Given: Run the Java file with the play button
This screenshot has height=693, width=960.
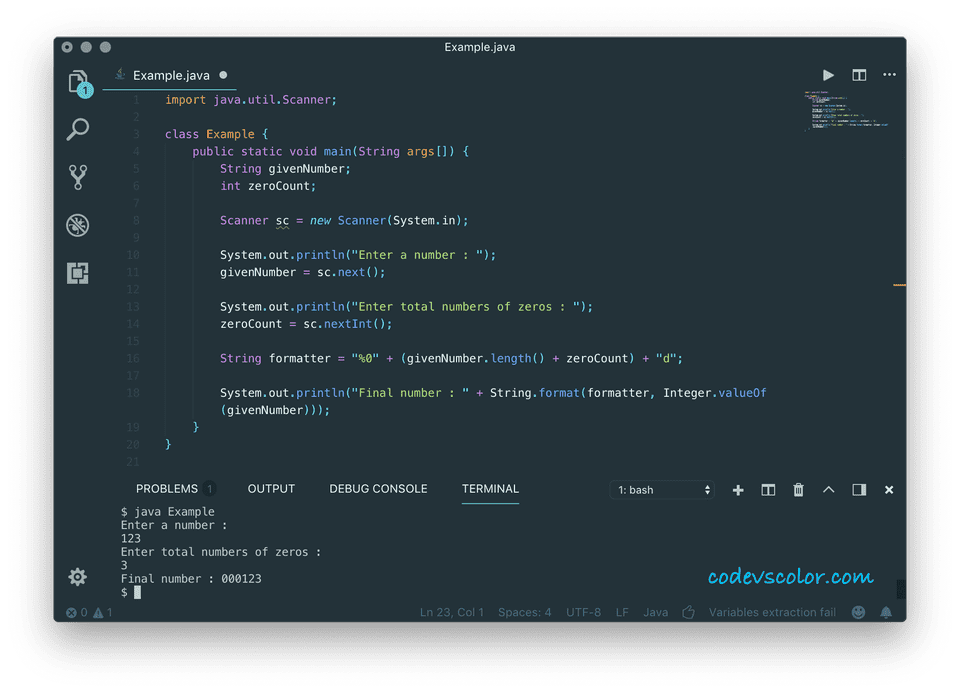Looking at the screenshot, I should point(828,75).
